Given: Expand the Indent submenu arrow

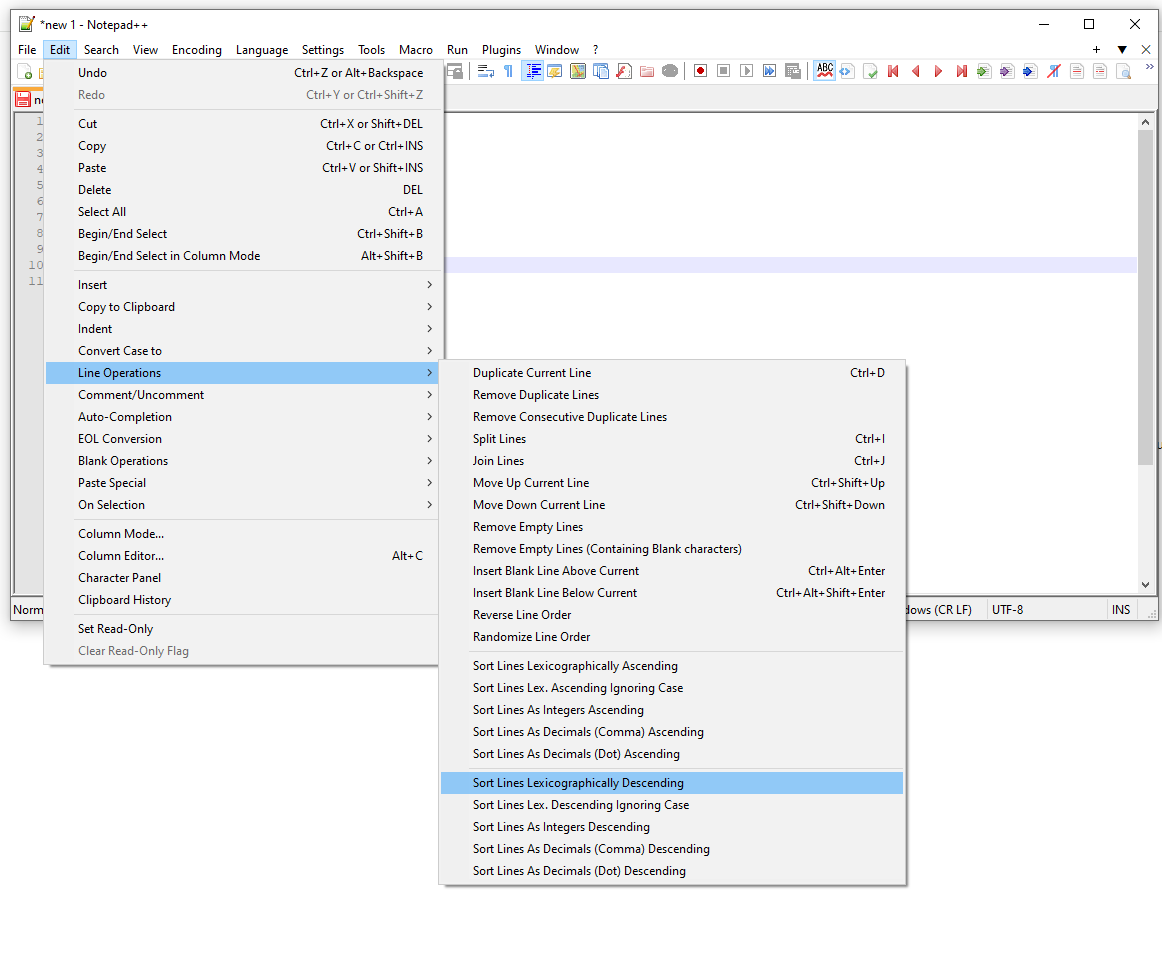Looking at the screenshot, I should (429, 329).
